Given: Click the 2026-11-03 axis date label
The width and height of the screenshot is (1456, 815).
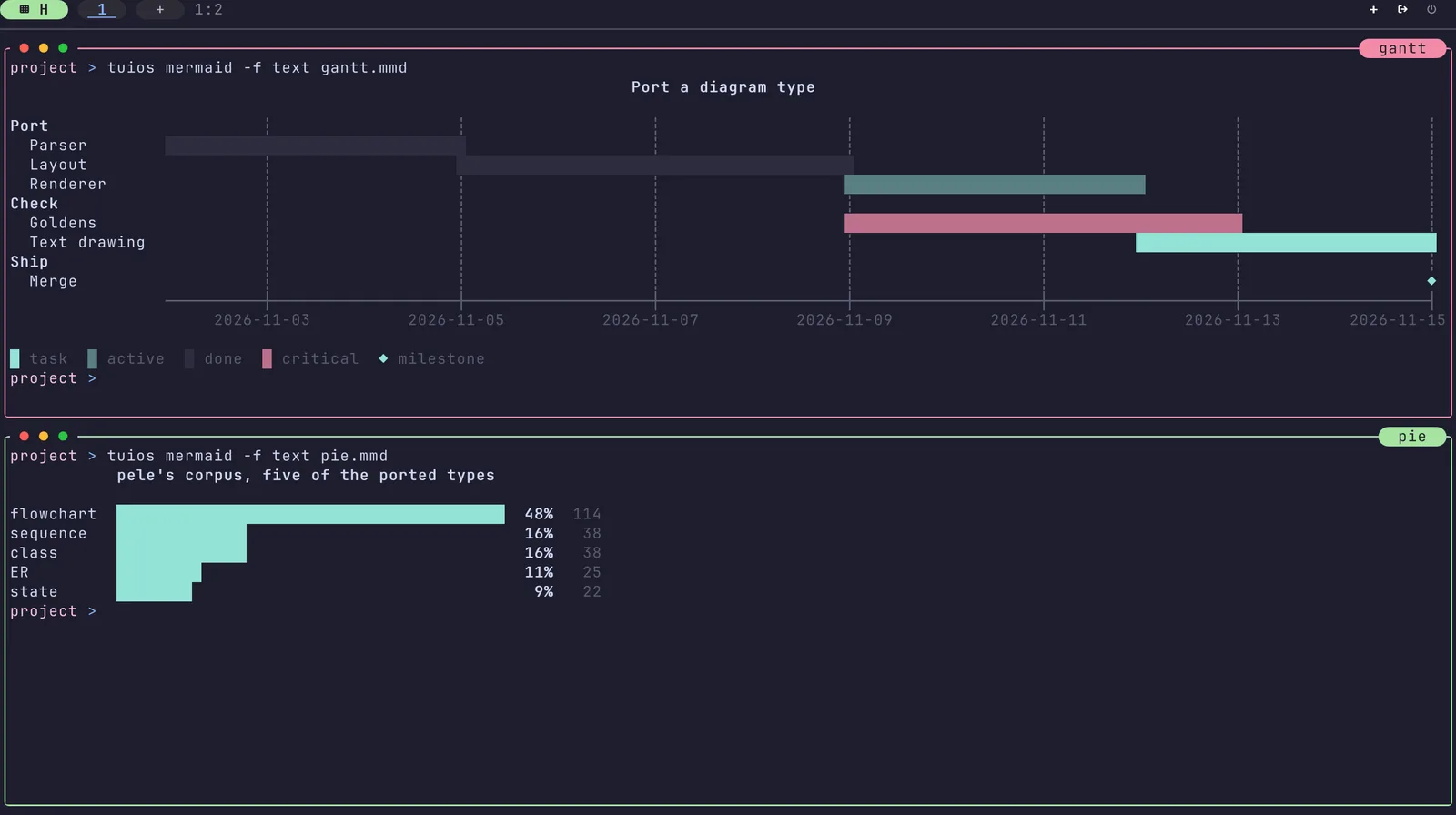Looking at the screenshot, I should point(262,320).
